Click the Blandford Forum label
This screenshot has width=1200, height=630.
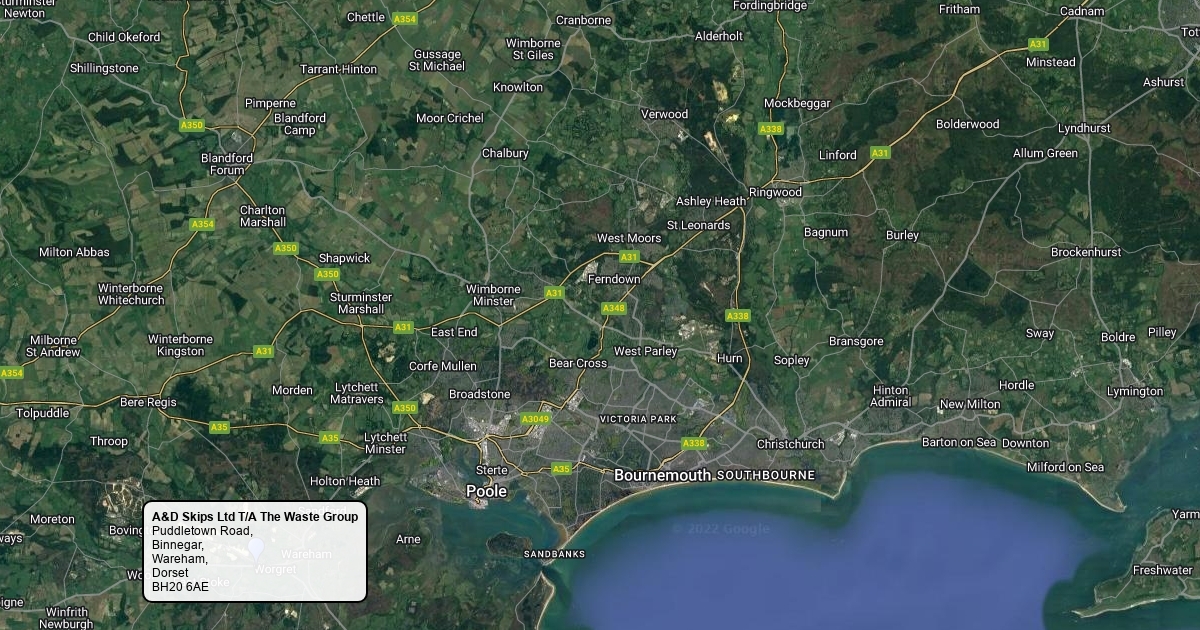click(x=227, y=164)
